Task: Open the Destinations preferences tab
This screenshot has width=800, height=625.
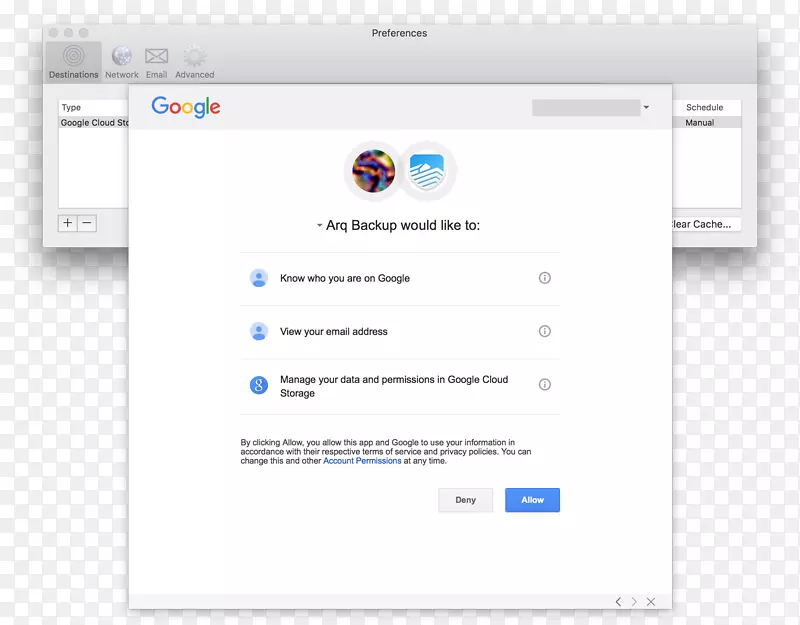Action: tap(73, 62)
